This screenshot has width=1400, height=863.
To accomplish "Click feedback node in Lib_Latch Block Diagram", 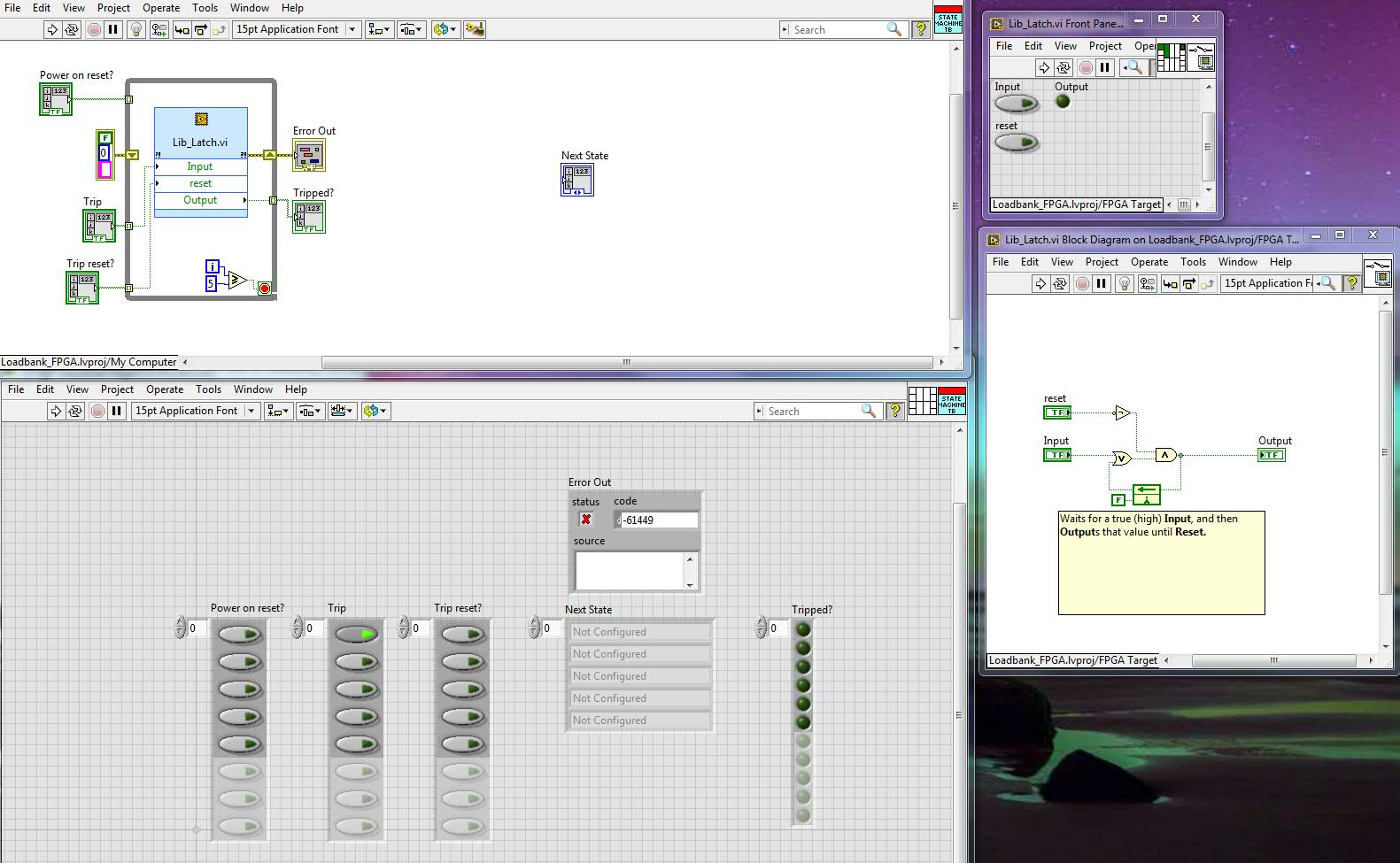I will coord(1146,494).
